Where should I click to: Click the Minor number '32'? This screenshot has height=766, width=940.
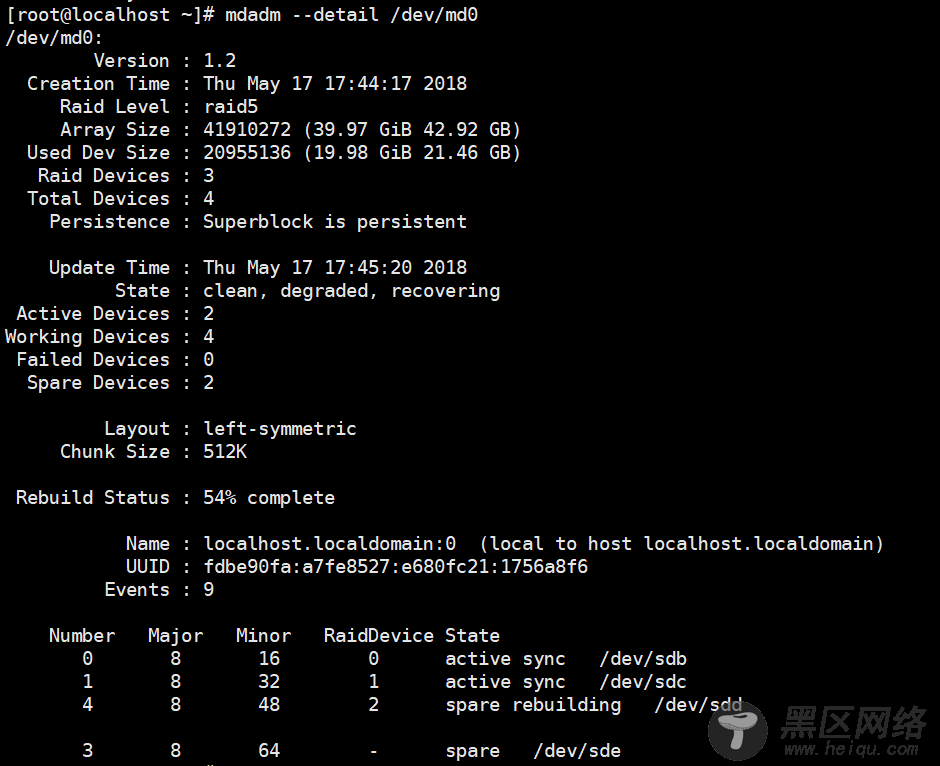coord(269,681)
